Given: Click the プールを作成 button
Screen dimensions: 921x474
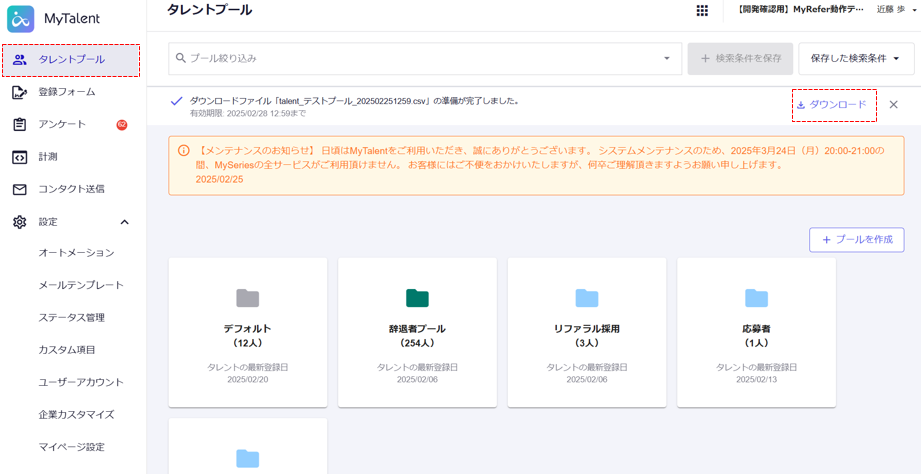Looking at the screenshot, I should pyautogui.click(x=856, y=240).
